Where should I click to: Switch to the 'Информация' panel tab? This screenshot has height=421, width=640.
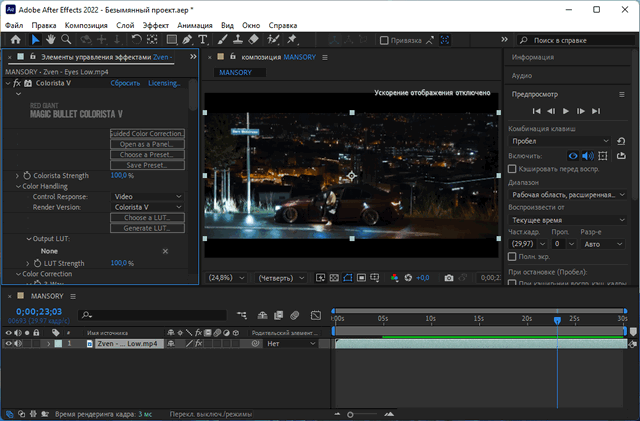tap(533, 58)
